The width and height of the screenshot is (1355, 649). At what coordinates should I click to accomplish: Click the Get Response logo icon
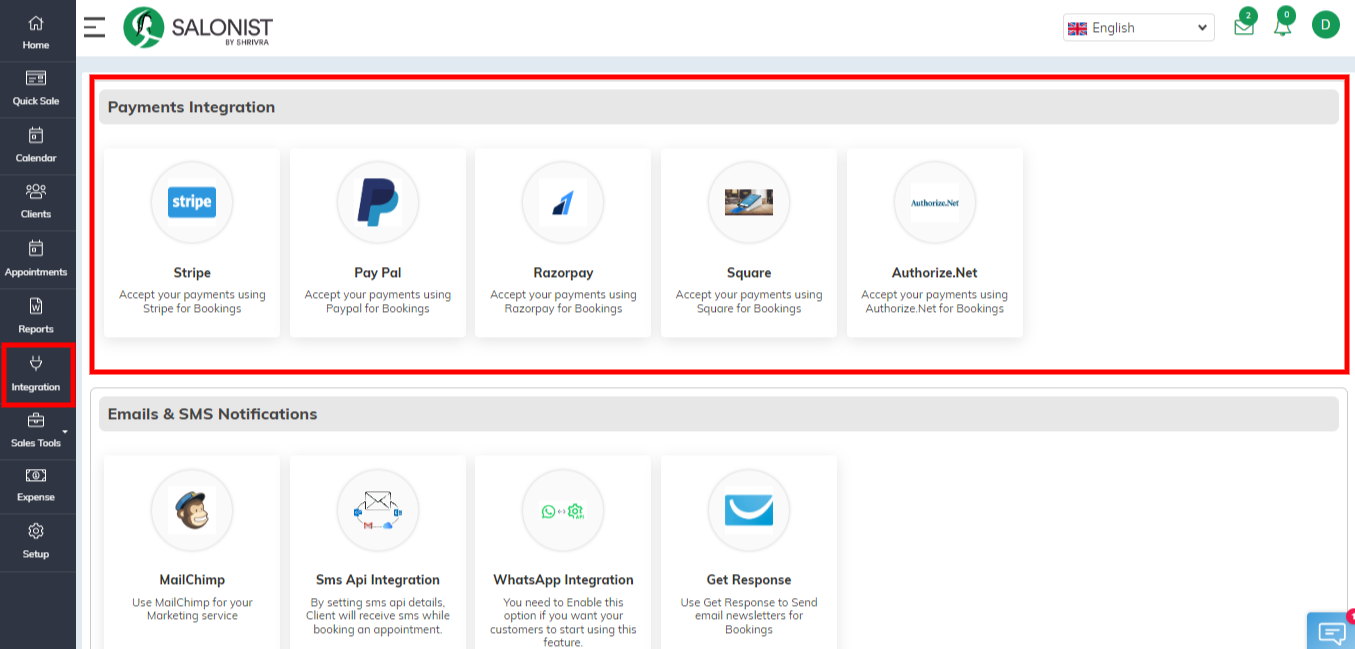749,509
